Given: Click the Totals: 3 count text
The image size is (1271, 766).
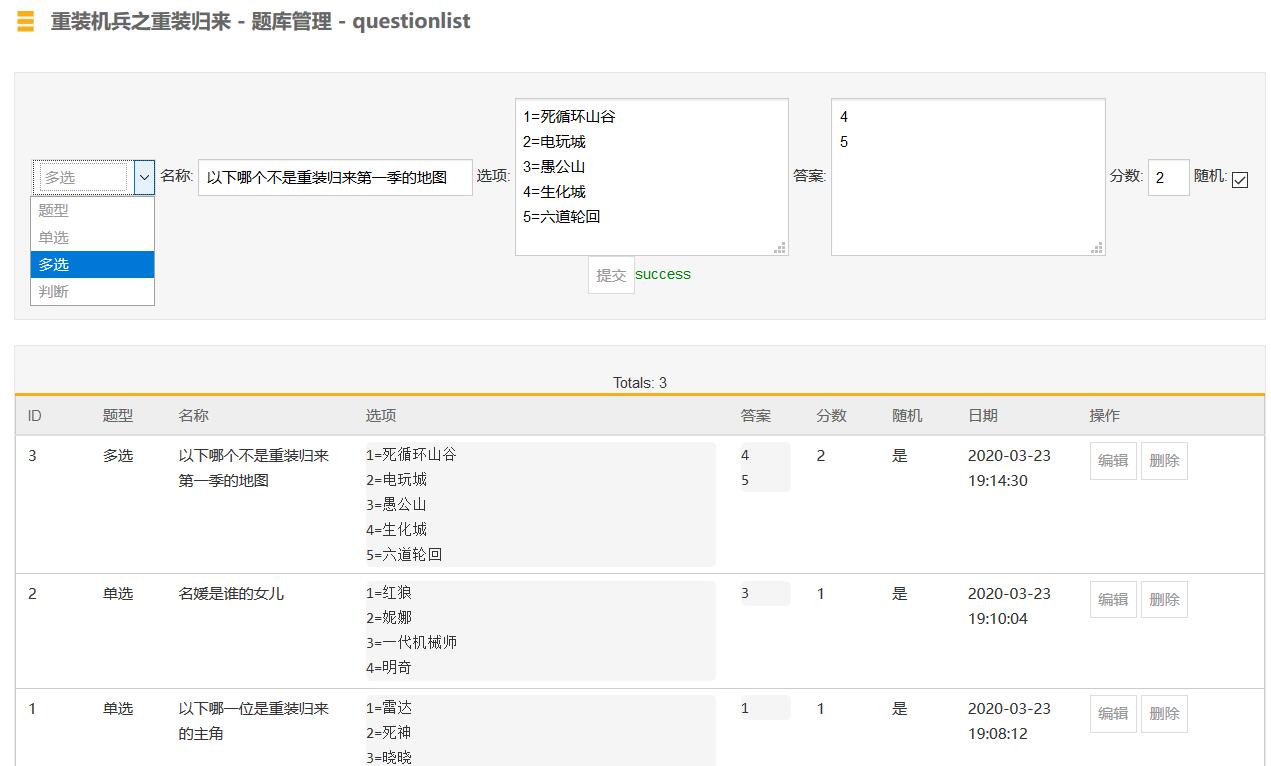Looking at the screenshot, I should pyautogui.click(x=640, y=382).
